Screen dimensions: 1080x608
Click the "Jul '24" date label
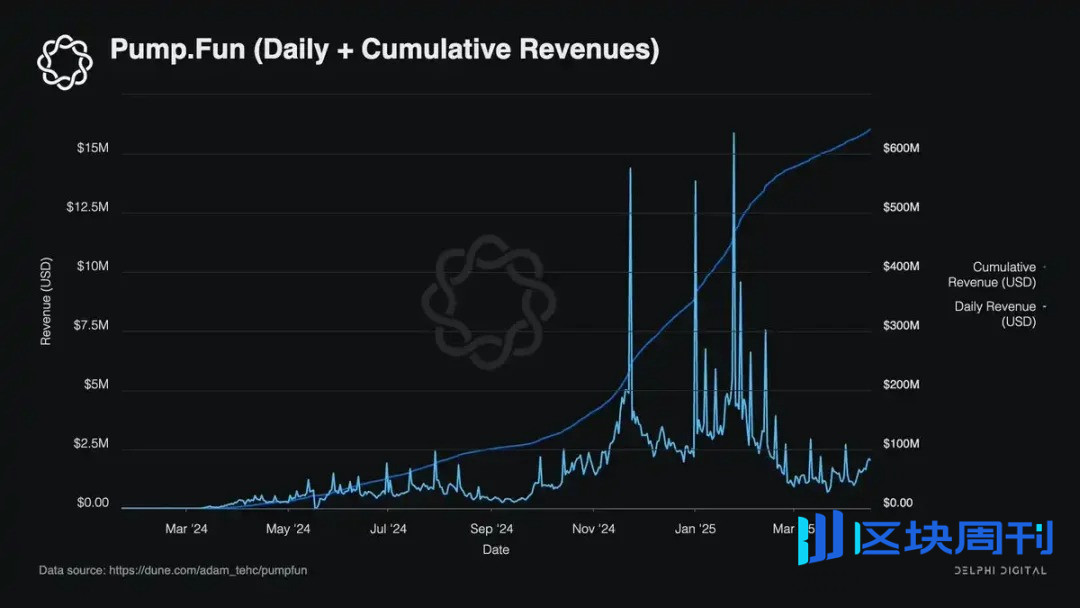point(388,529)
